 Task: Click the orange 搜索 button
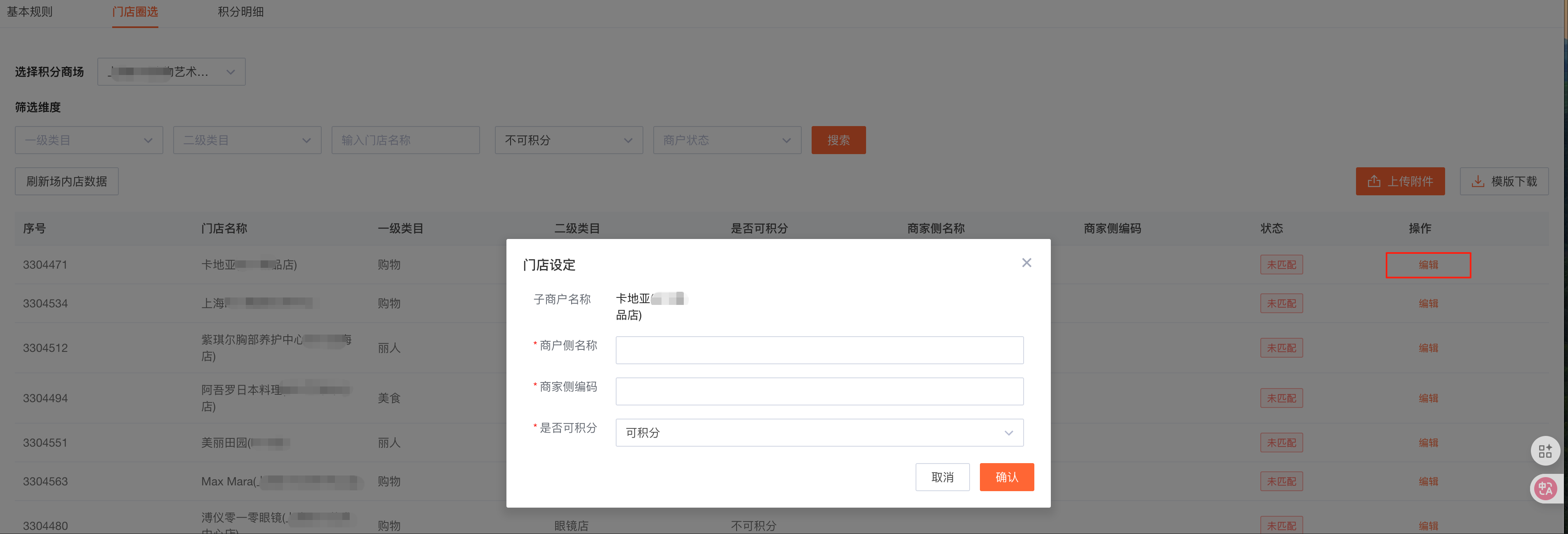(838, 140)
